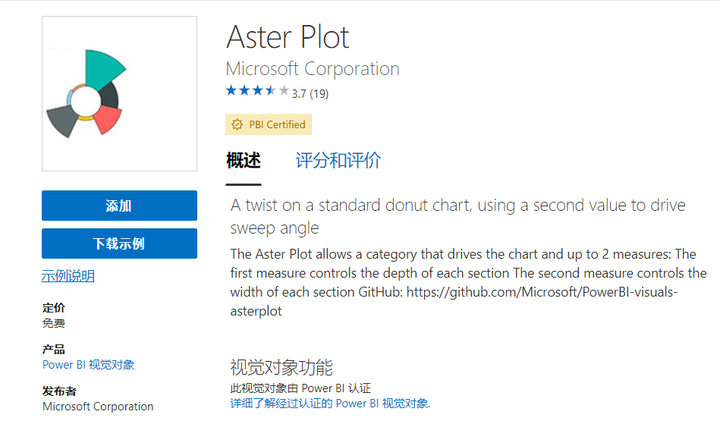Screen dimensions: 720x421
Task: Click the 3.7 (19) rating count
Action: [x=310, y=94]
